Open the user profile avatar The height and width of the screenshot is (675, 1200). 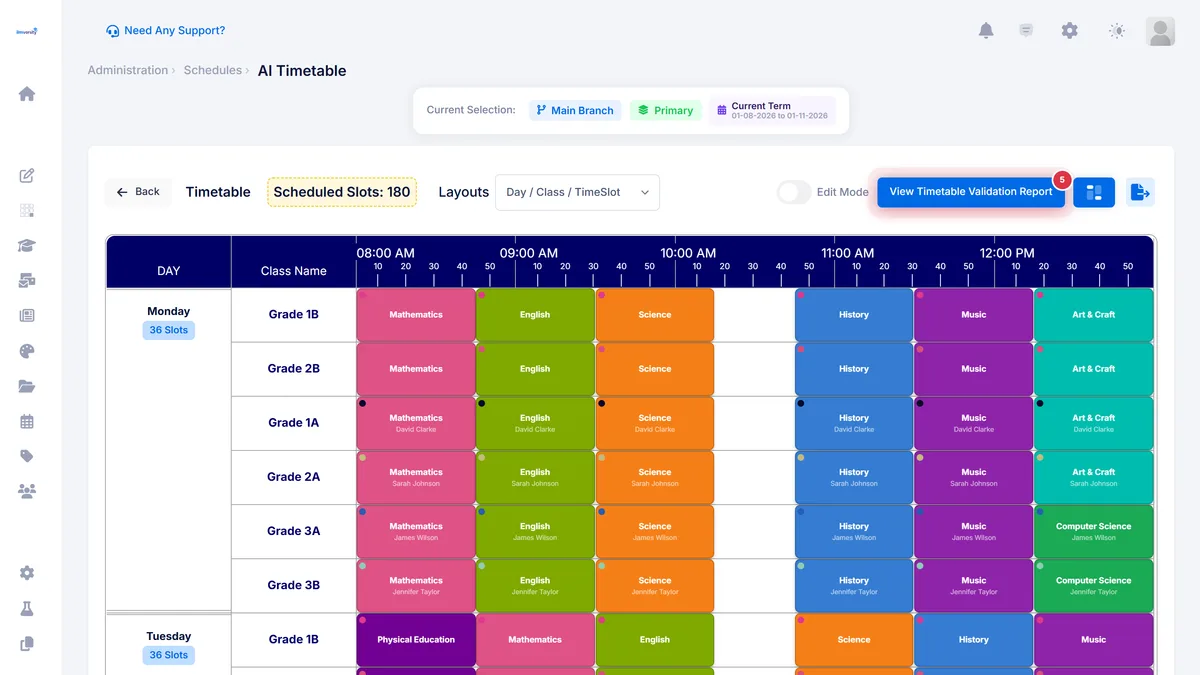click(x=1160, y=32)
